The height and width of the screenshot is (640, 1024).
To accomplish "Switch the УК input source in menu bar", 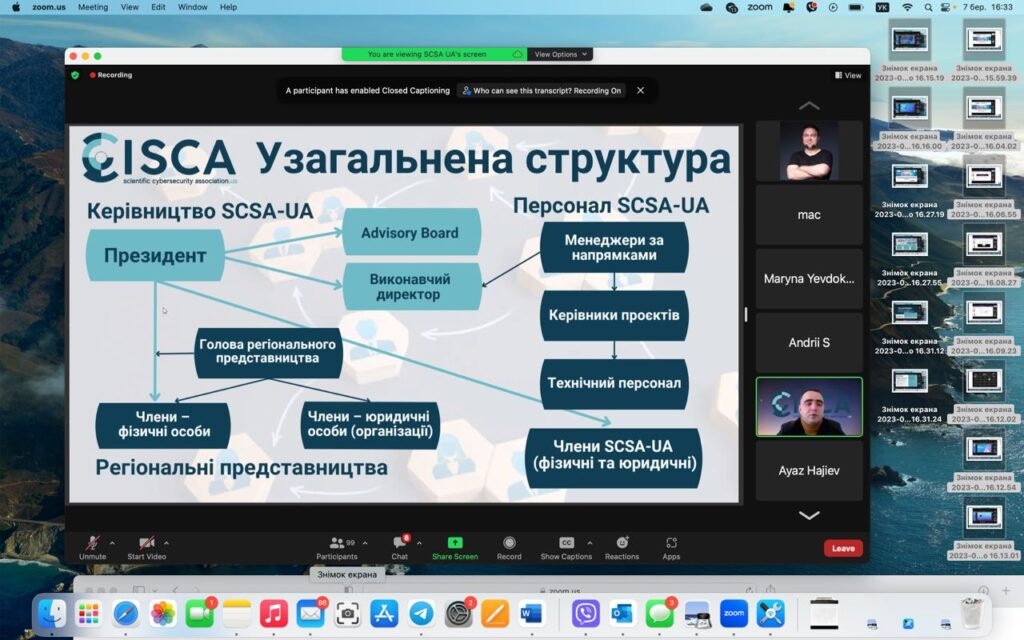I will pyautogui.click(x=882, y=7).
